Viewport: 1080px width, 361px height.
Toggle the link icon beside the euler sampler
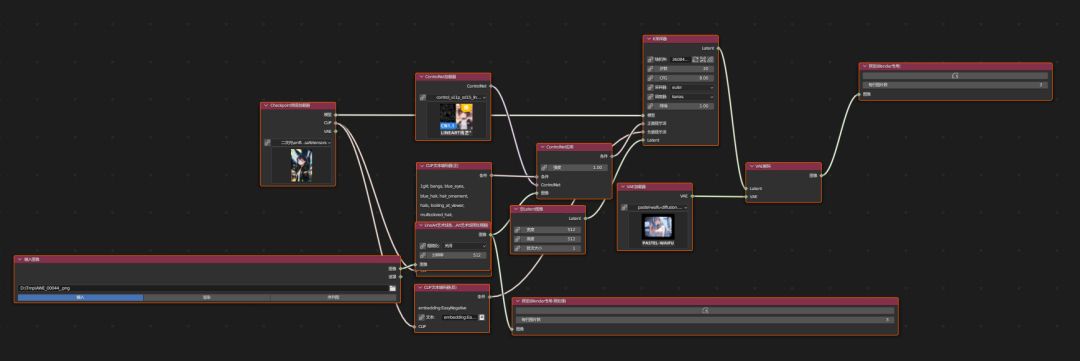coord(650,87)
